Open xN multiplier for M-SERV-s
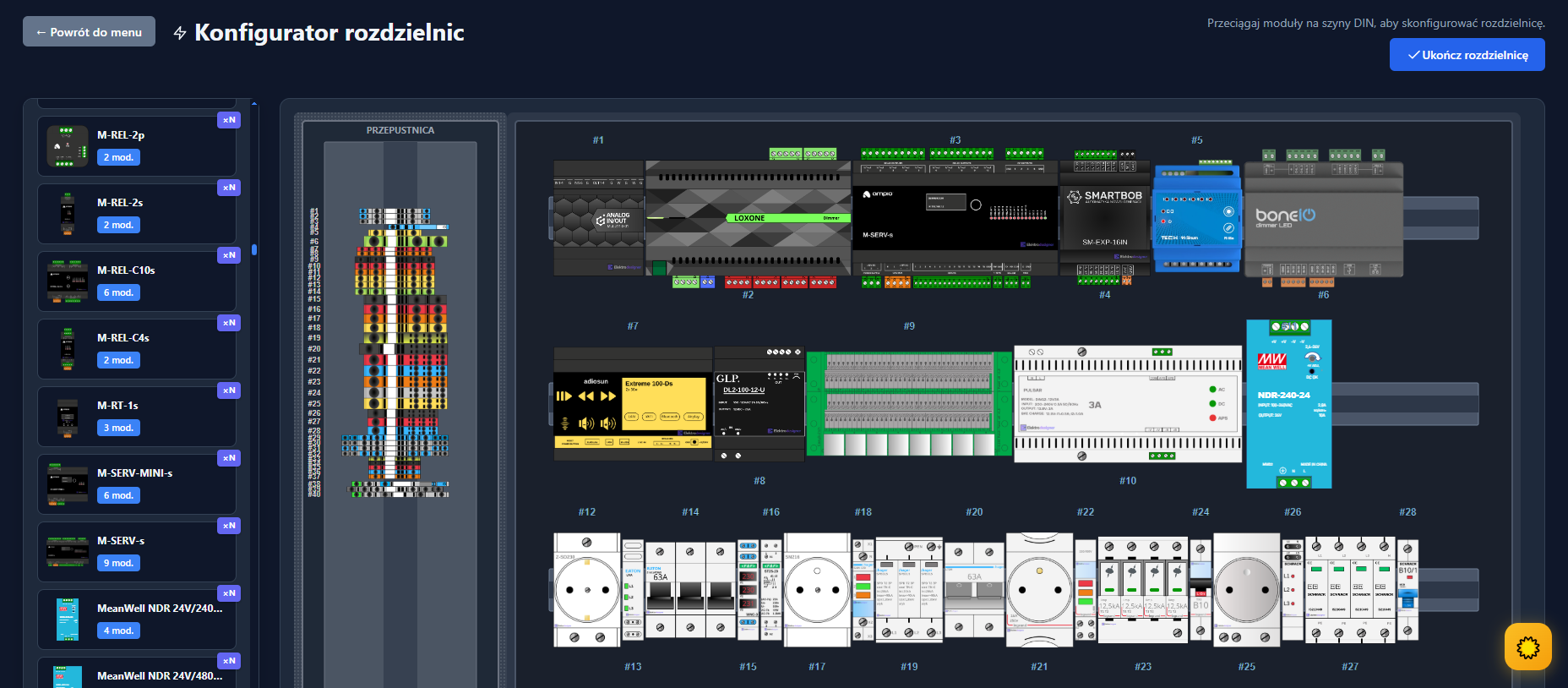 pyautogui.click(x=229, y=526)
